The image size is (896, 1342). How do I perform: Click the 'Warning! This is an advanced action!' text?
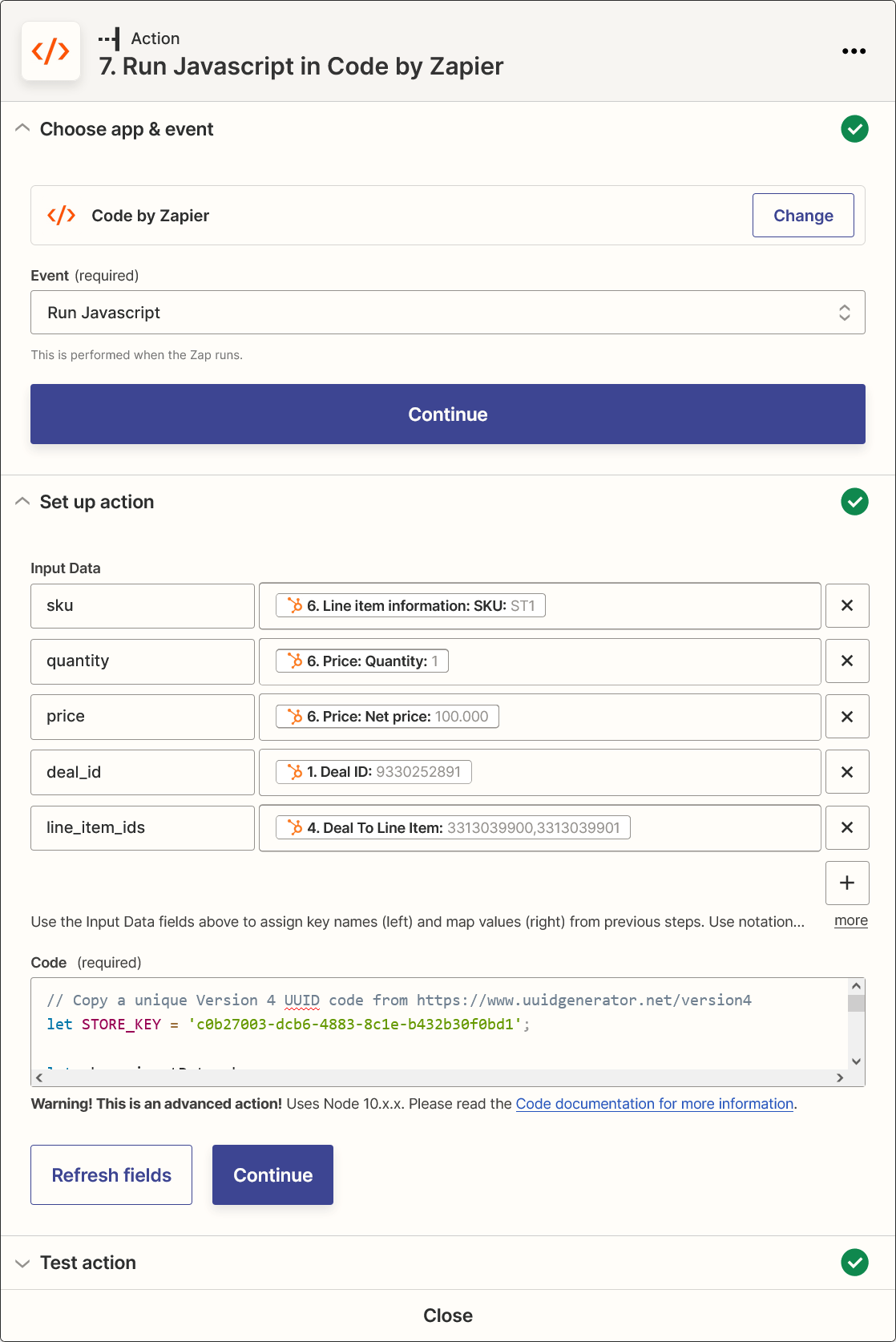point(156,1104)
